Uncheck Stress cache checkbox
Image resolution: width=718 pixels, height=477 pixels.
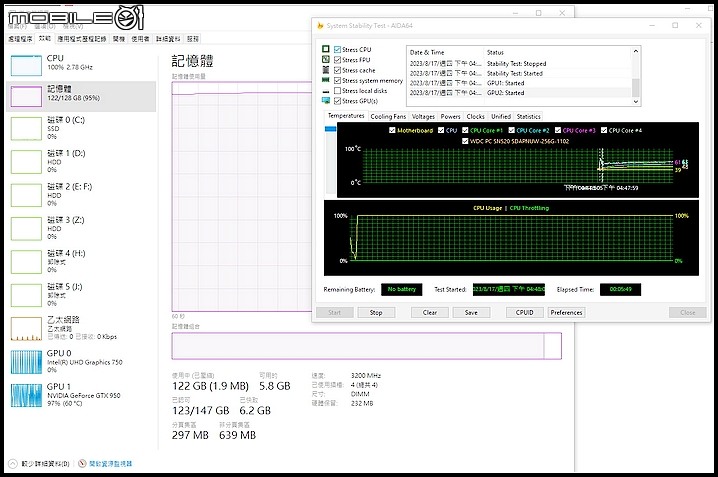[x=337, y=70]
